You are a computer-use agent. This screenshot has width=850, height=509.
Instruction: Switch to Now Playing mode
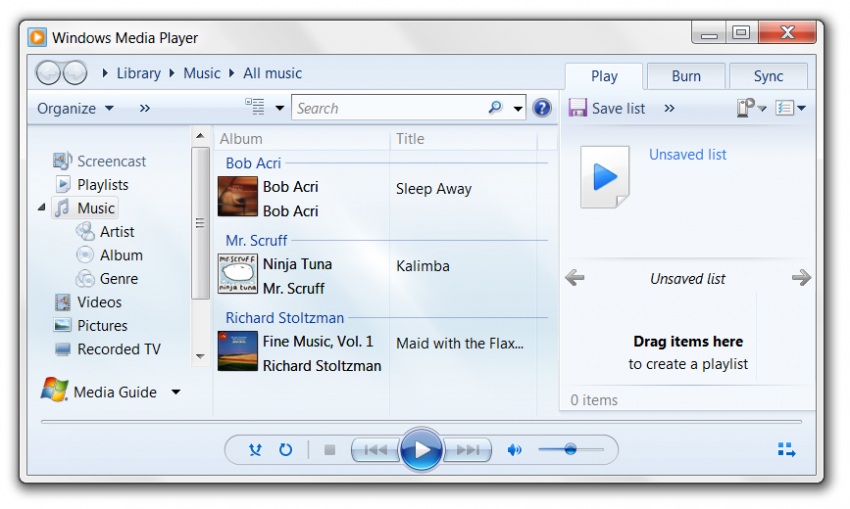(787, 449)
